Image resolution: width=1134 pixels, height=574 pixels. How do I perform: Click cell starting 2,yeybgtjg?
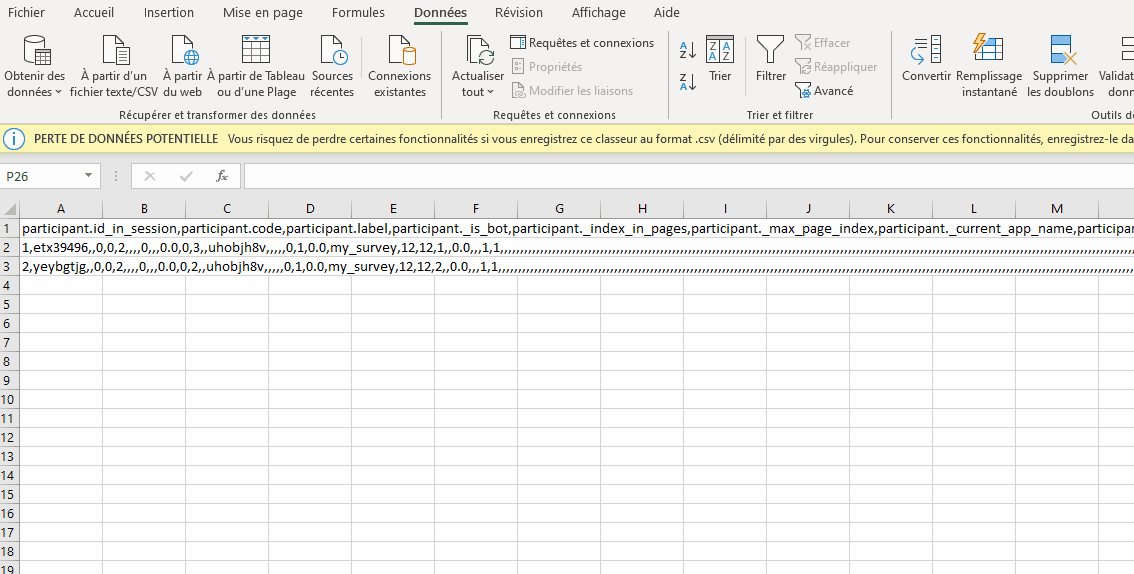[x=61, y=267]
